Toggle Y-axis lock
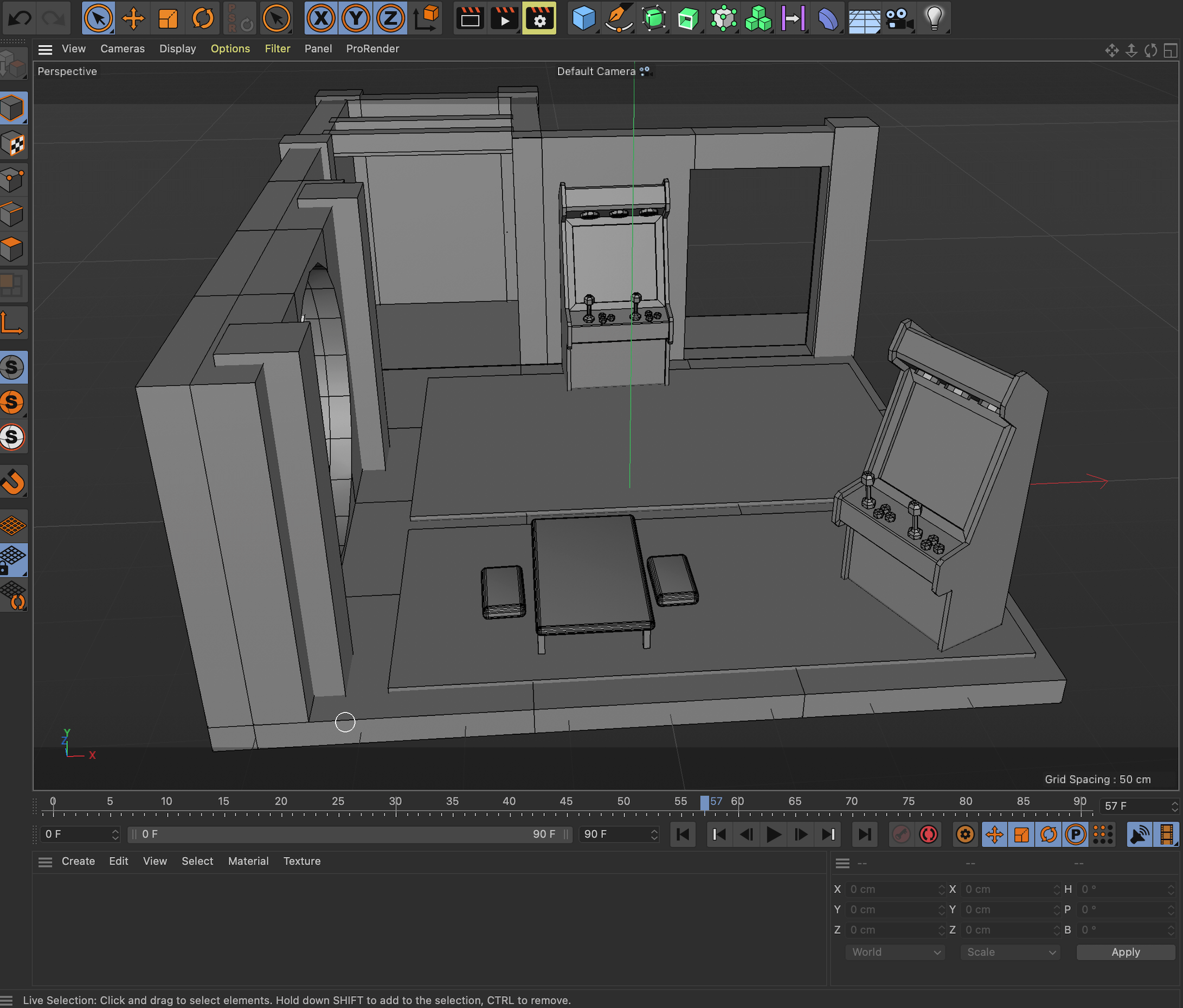The height and width of the screenshot is (1008, 1183). point(356,18)
